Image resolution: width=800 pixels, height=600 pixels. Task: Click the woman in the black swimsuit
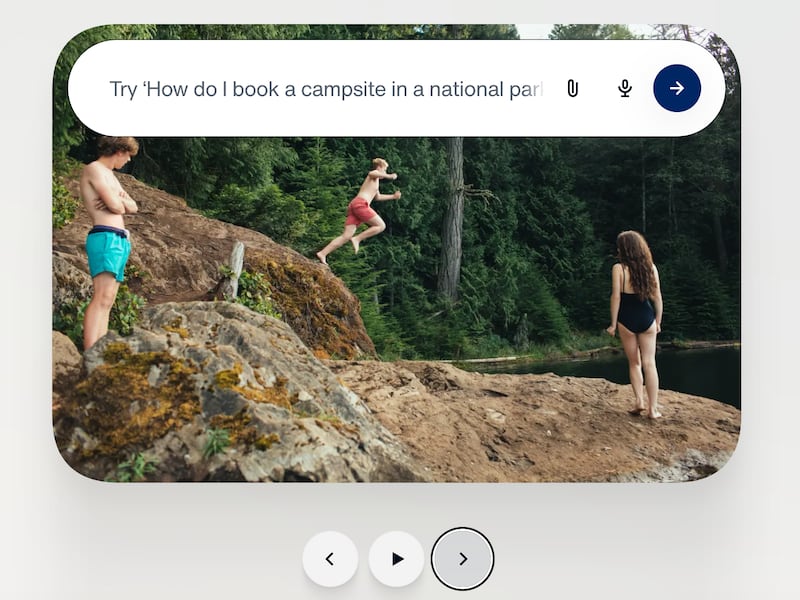(636, 323)
